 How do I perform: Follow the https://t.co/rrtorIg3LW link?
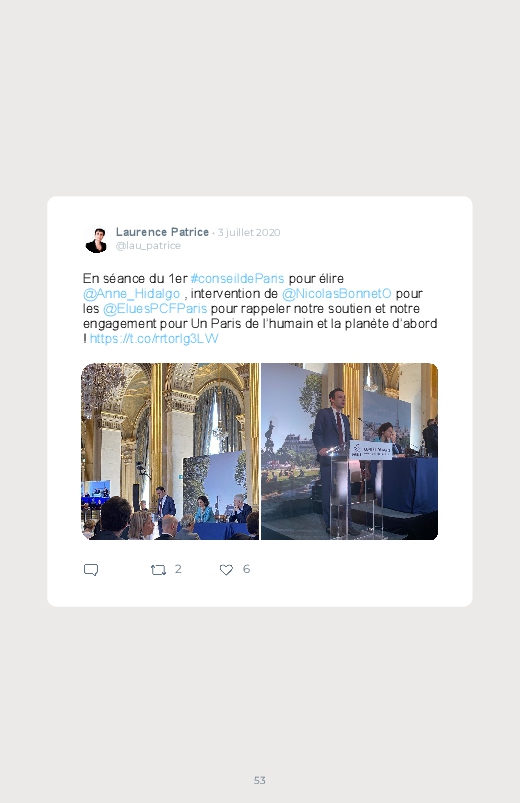click(x=154, y=339)
